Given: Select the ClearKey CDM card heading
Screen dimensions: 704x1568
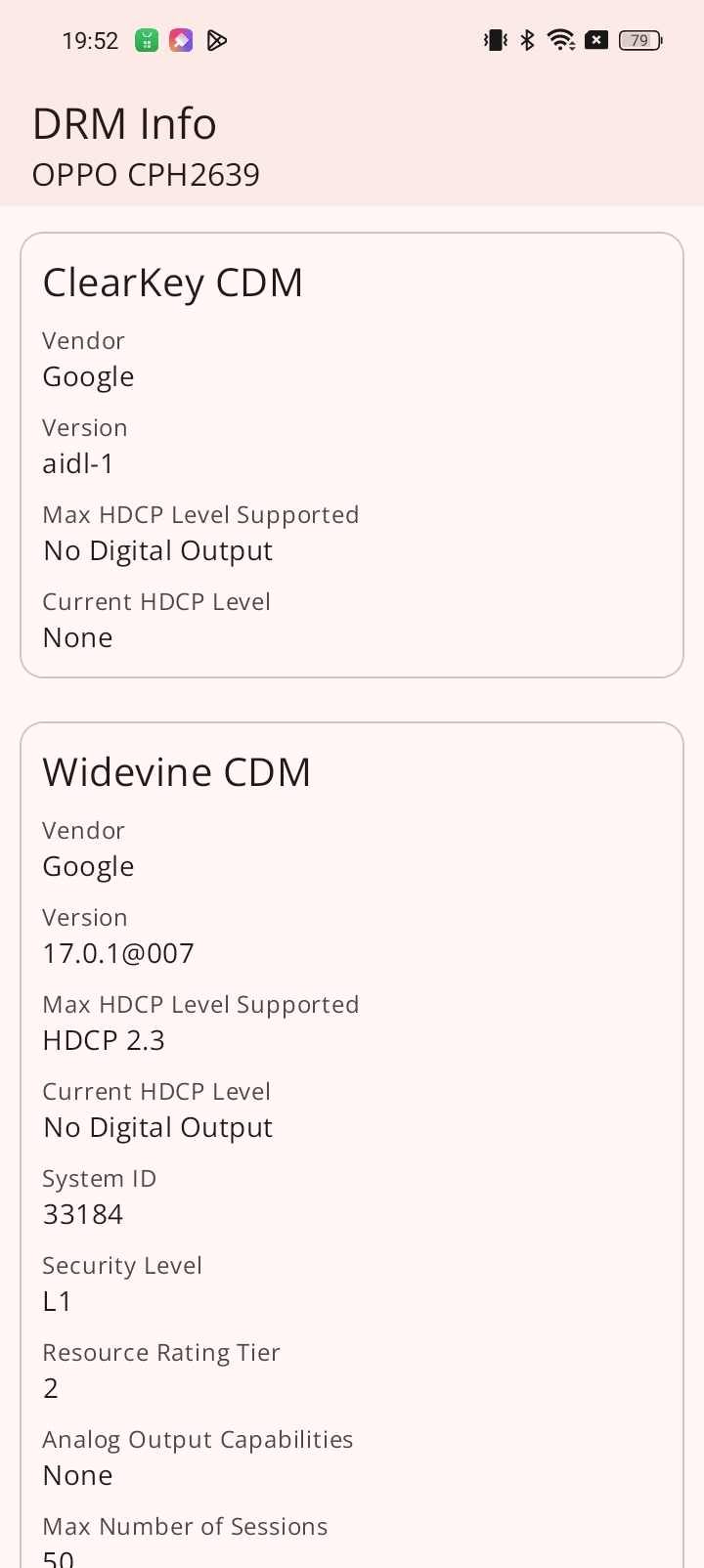Looking at the screenshot, I should point(173,283).
